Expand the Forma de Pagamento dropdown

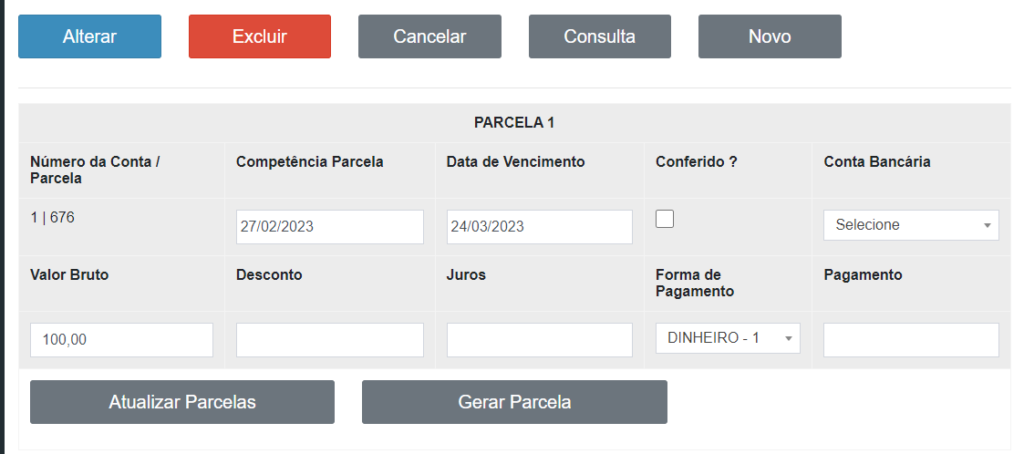click(x=728, y=338)
